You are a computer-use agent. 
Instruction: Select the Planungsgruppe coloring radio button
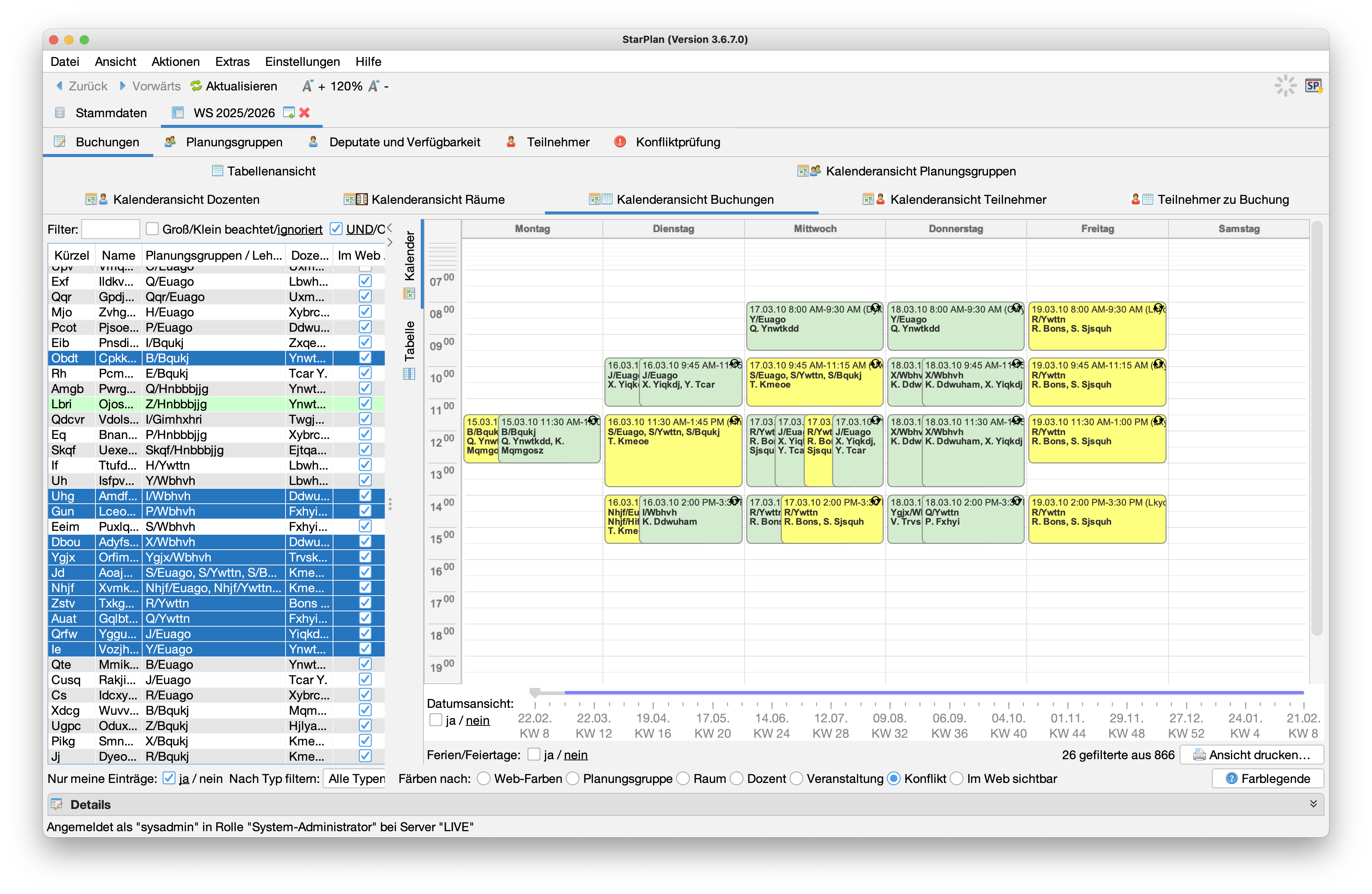coord(573,779)
